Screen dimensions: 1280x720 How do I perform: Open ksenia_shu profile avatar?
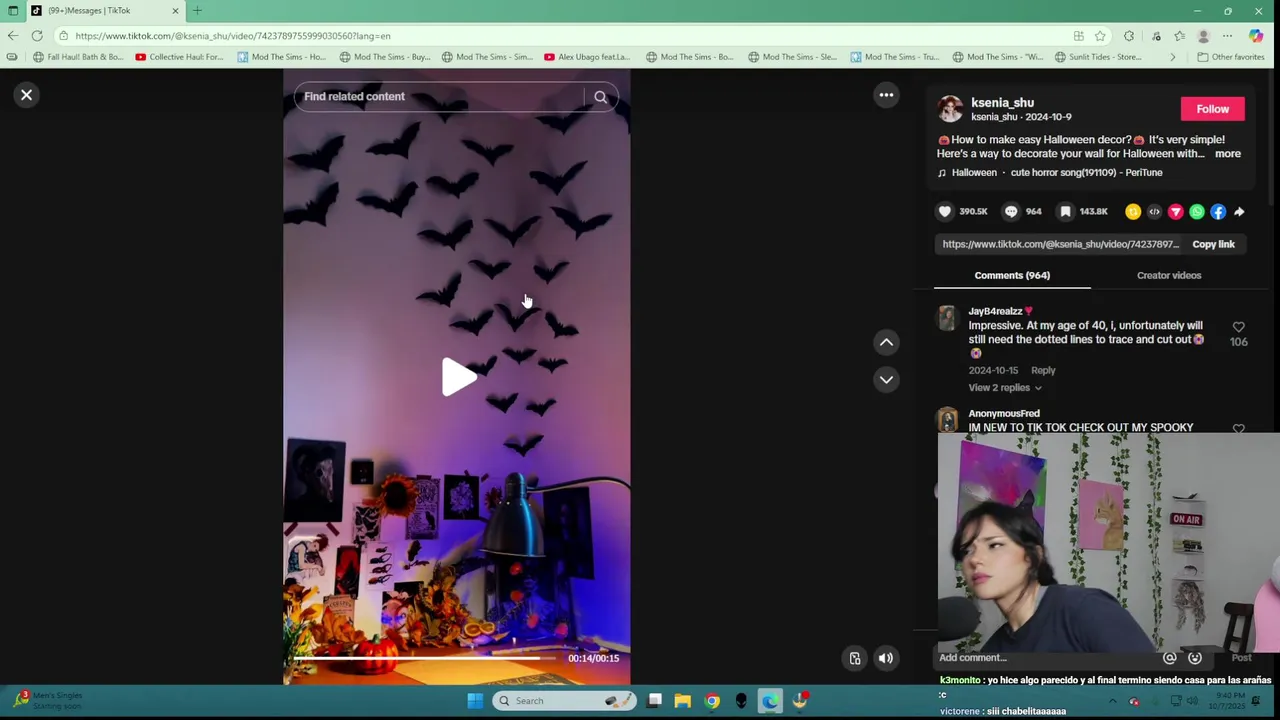[950, 109]
